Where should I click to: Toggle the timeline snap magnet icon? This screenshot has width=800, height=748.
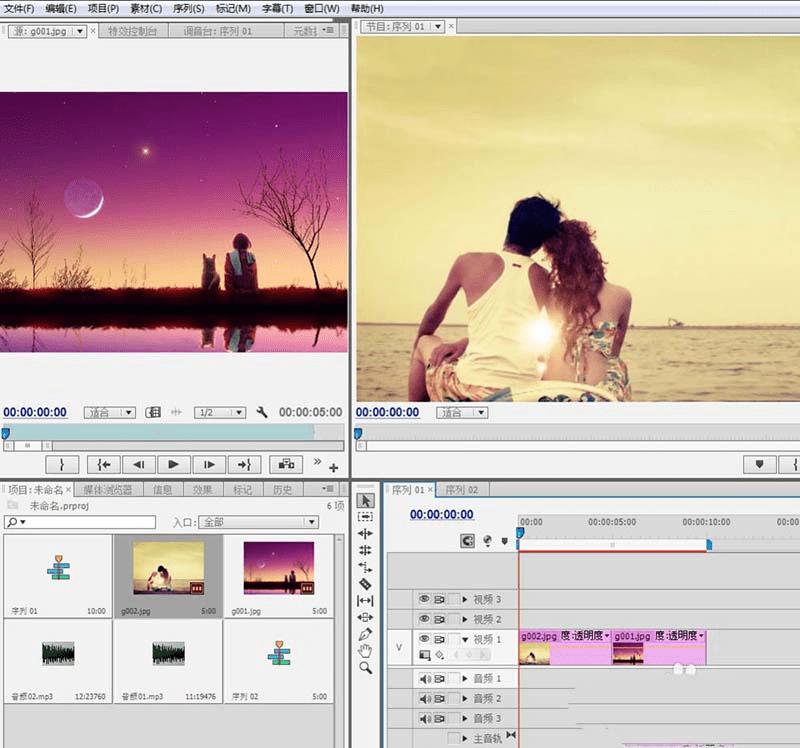(x=467, y=541)
